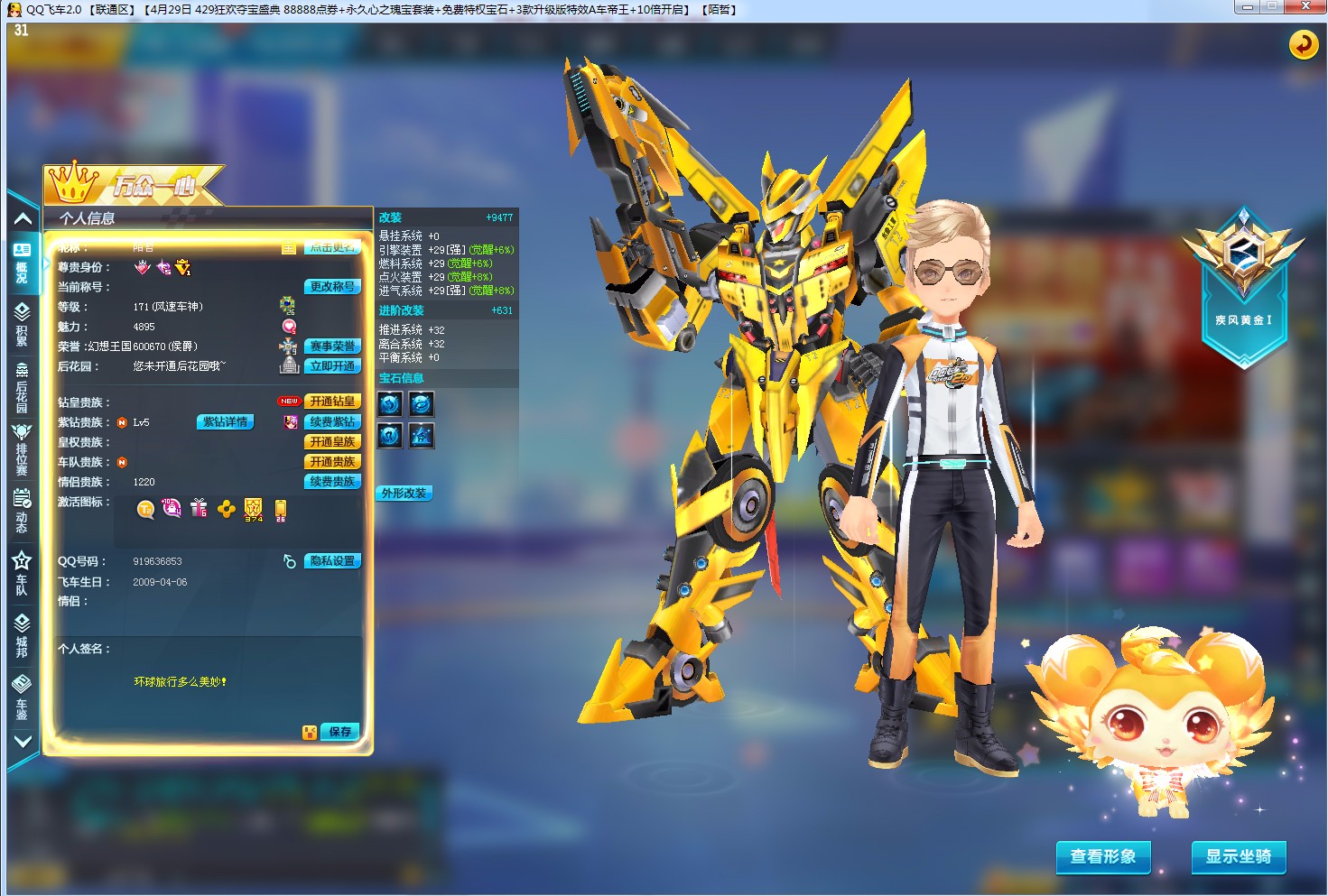Click the phone 26 activated icon
Image resolution: width=1328 pixels, height=896 pixels.
click(x=281, y=511)
